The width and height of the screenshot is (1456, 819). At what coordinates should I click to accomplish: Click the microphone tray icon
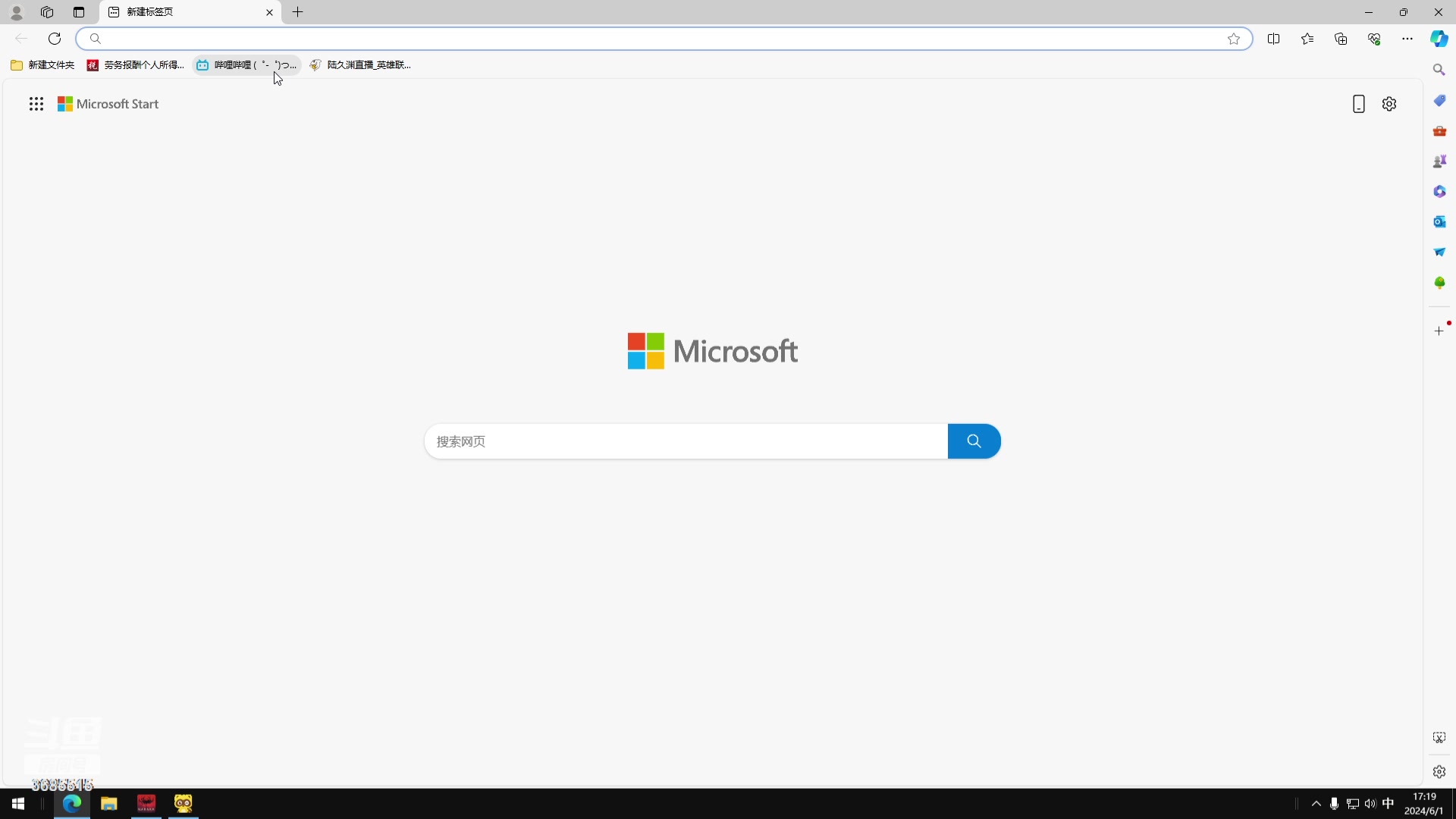[x=1335, y=804]
